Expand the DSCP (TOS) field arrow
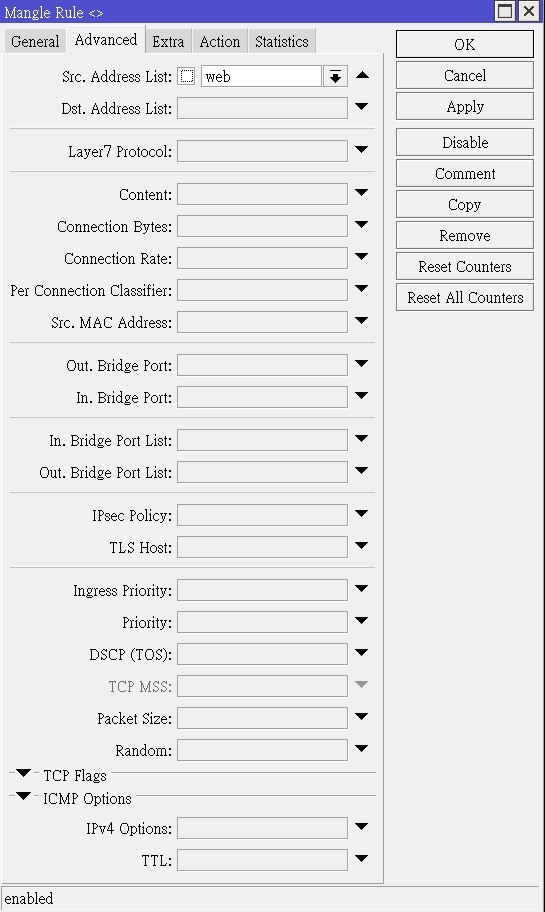The image size is (545, 912). pos(361,653)
